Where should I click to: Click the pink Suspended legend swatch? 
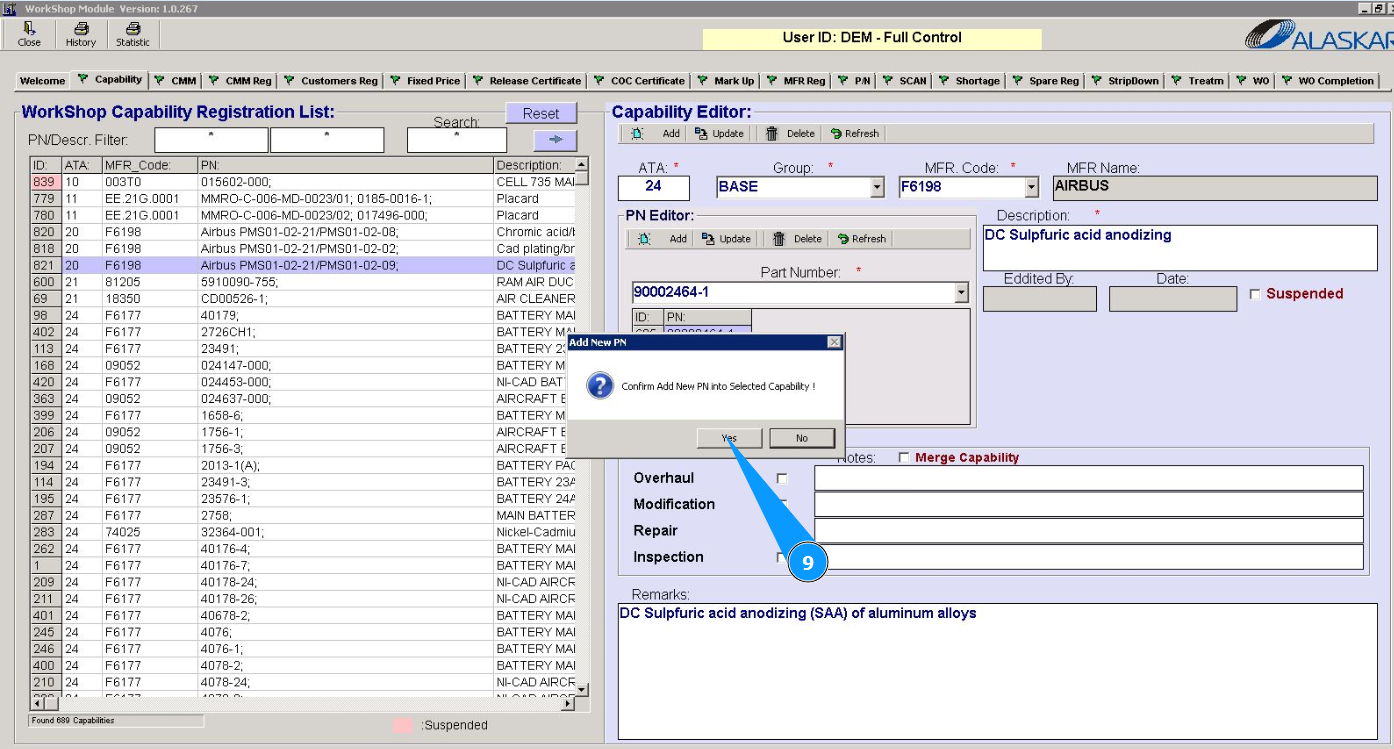coord(403,725)
